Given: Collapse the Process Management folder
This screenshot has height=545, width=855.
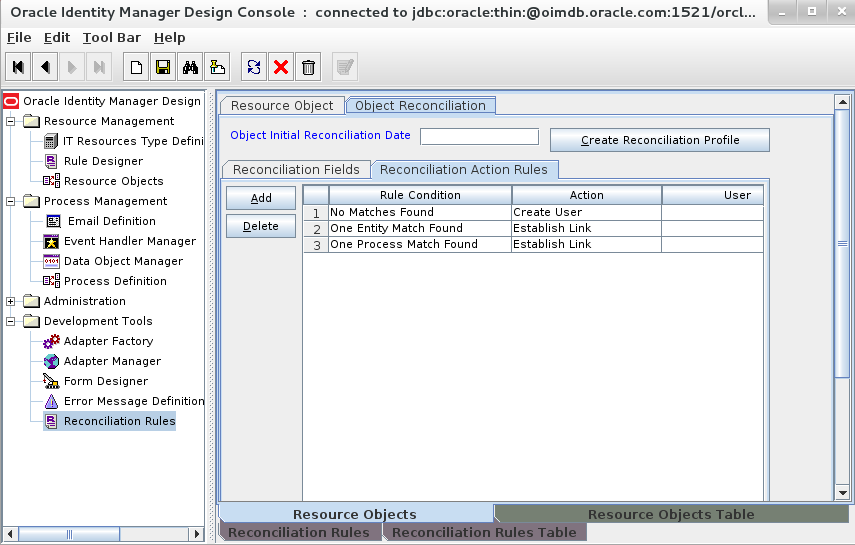Looking at the screenshot, I should click(10, 201).
